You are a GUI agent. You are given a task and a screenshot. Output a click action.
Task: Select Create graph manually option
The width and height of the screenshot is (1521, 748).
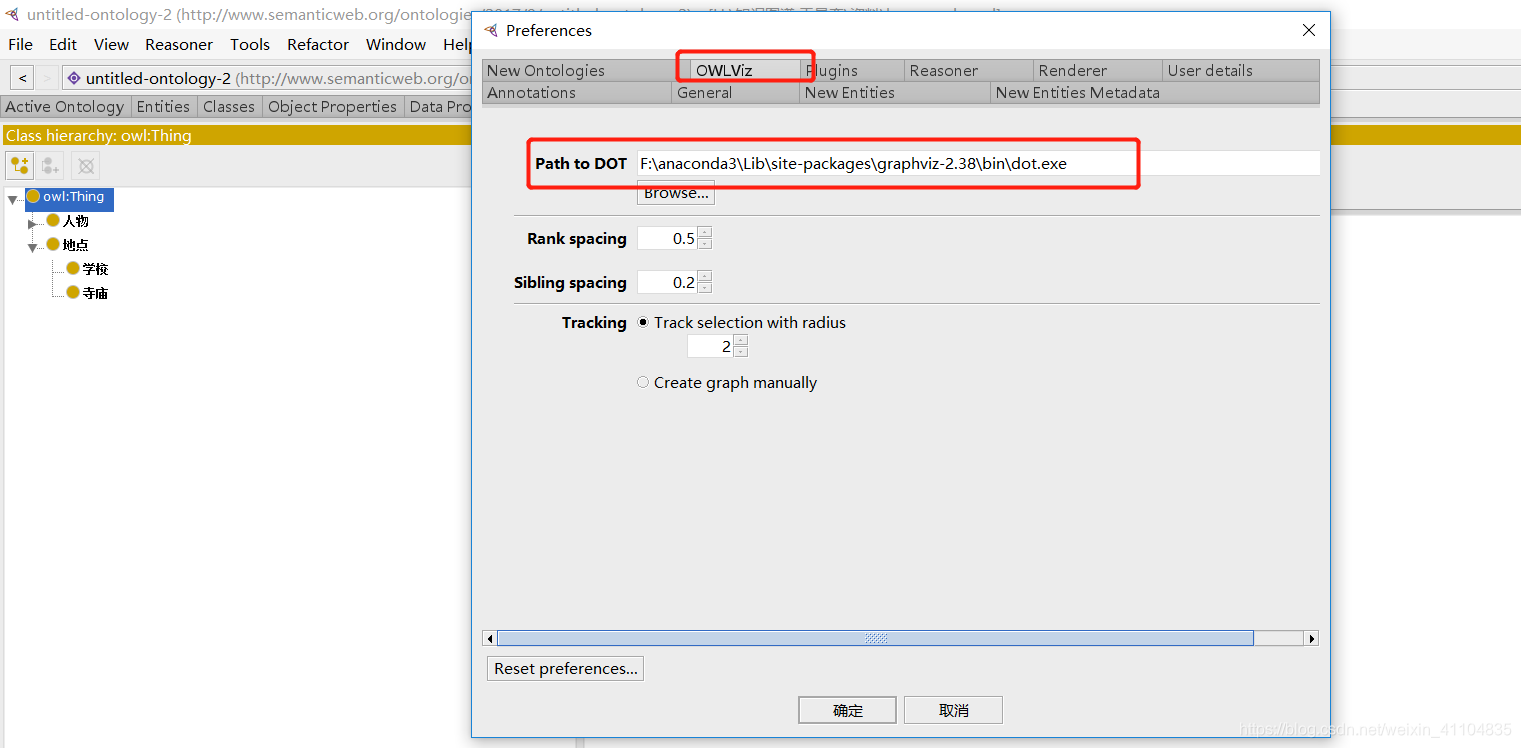[643, 382]
